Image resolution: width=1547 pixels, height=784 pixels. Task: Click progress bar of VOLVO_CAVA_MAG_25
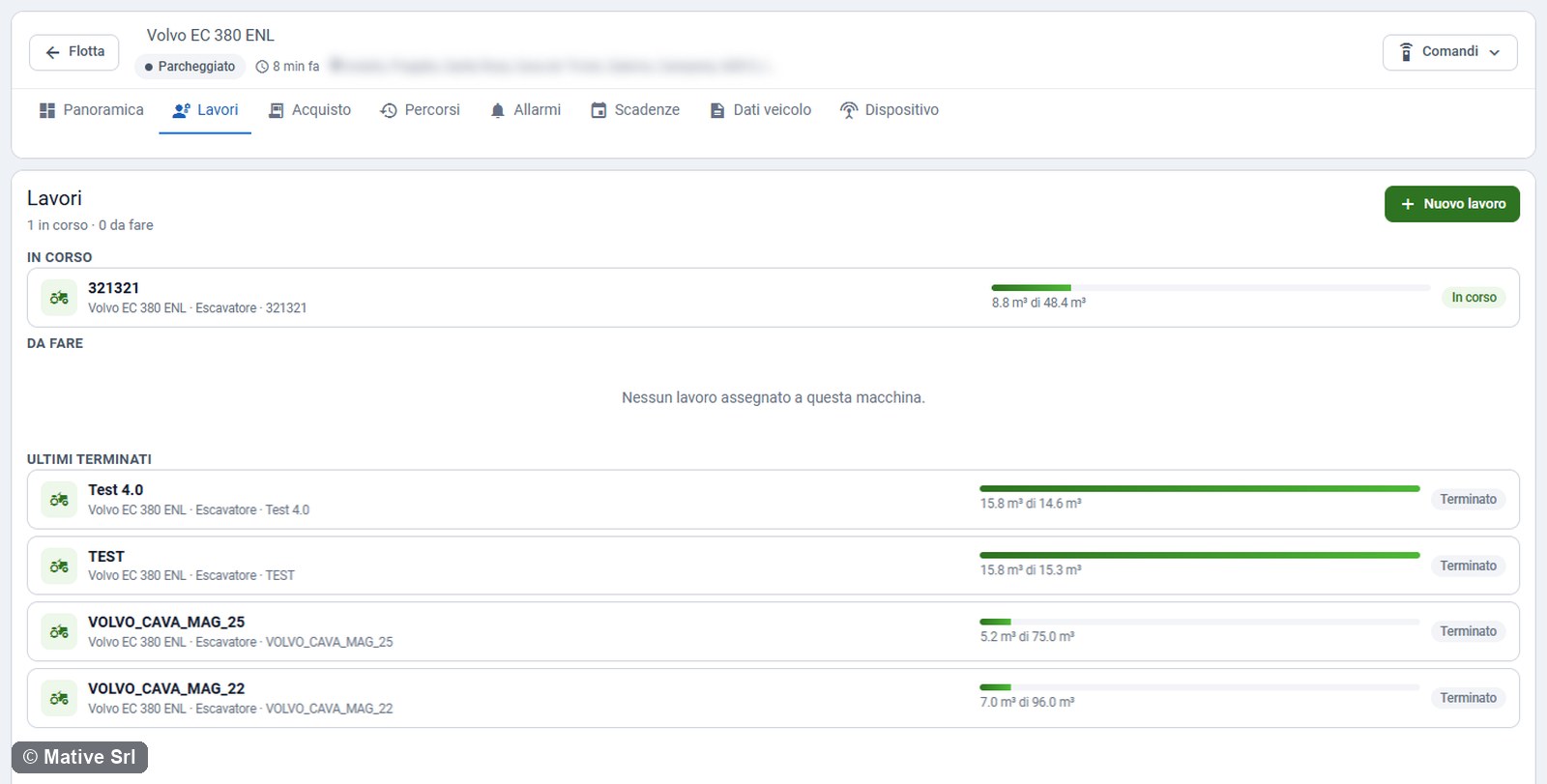1200,622
